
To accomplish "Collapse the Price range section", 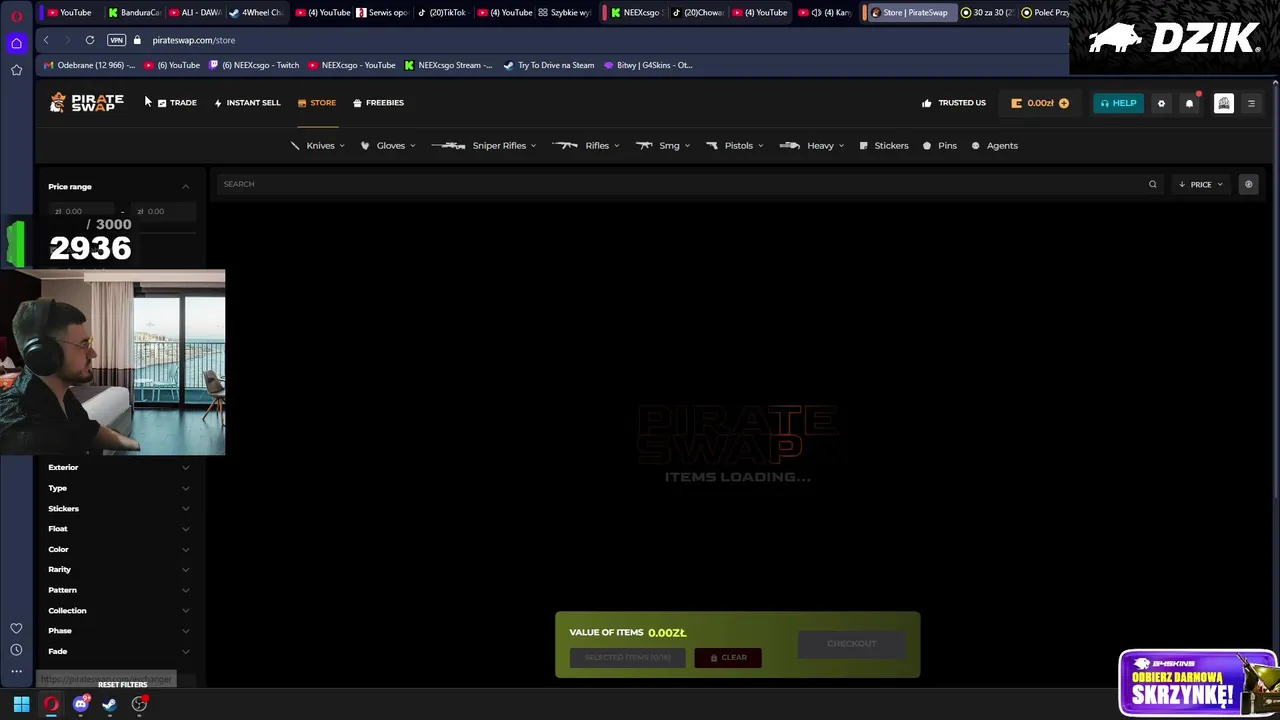I will click(x=185, y=187).
